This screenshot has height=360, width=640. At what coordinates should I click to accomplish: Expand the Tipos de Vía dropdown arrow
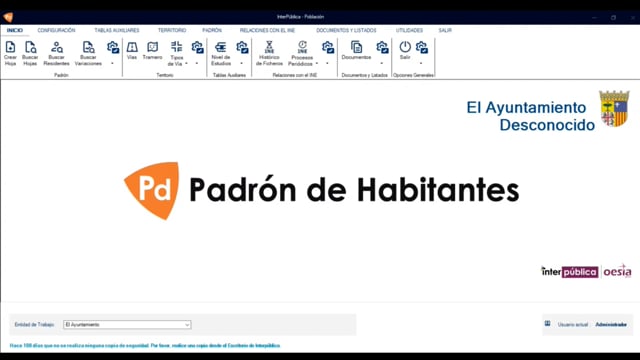tap(187, 64)
